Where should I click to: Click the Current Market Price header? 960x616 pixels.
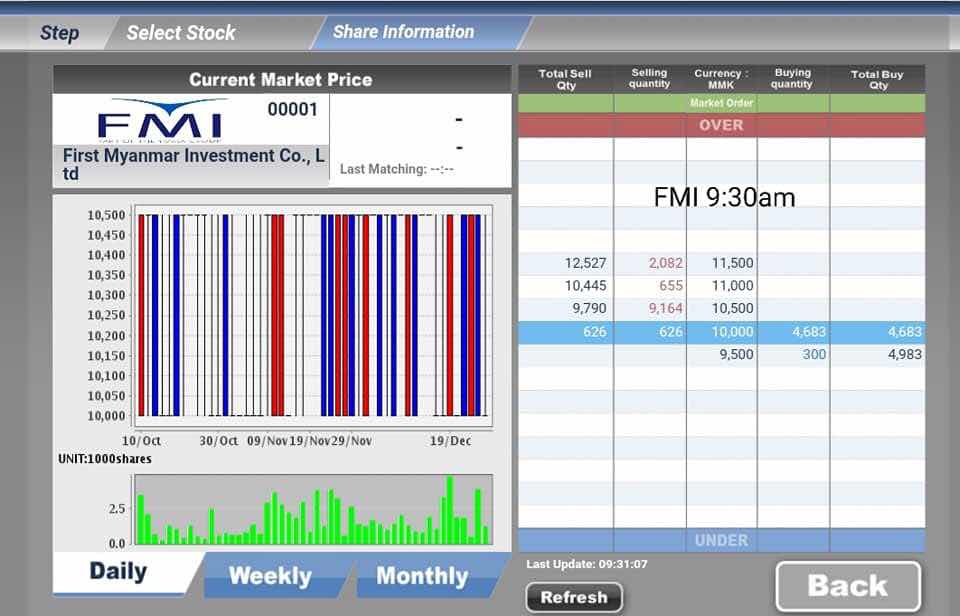280,80
